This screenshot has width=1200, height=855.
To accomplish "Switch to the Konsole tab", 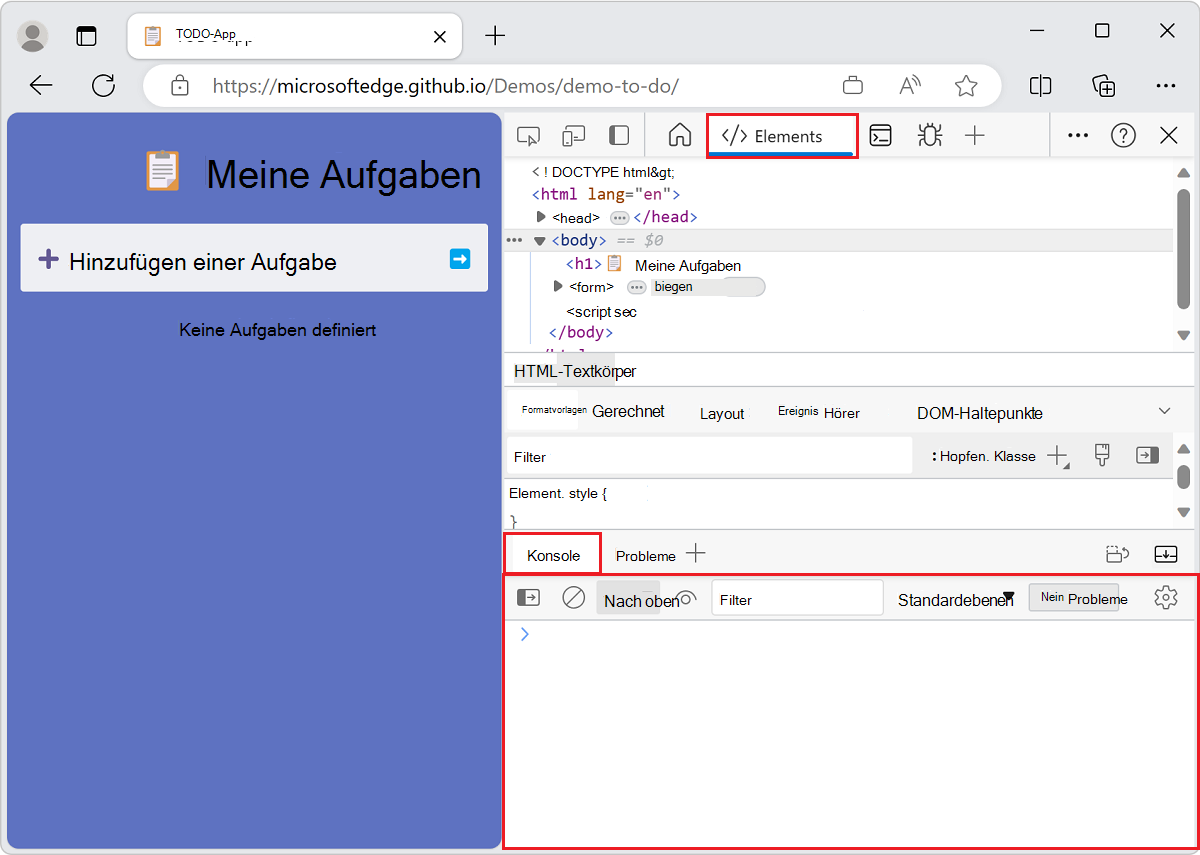I will click(x=551, y=554).
